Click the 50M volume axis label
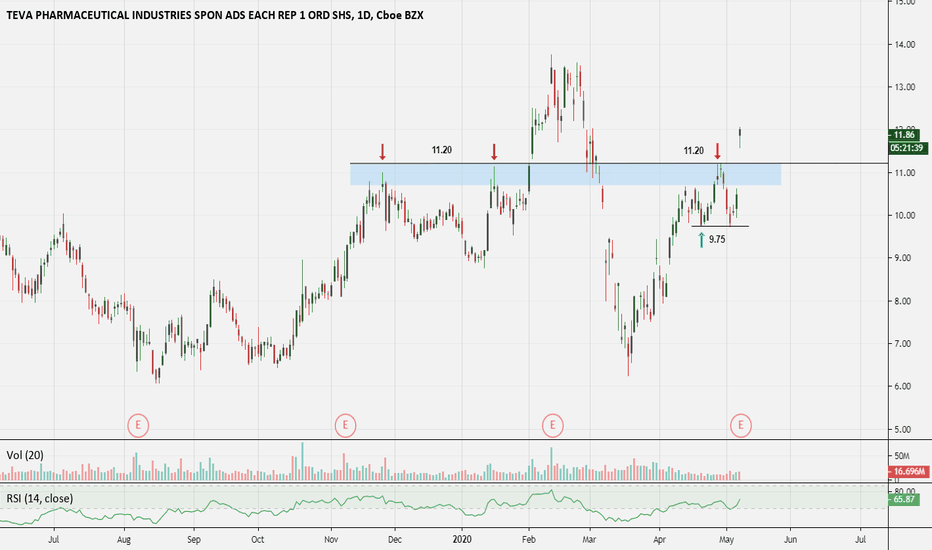Screen dimensions: 932x550 pyautogui.click(x=902, y=456)
